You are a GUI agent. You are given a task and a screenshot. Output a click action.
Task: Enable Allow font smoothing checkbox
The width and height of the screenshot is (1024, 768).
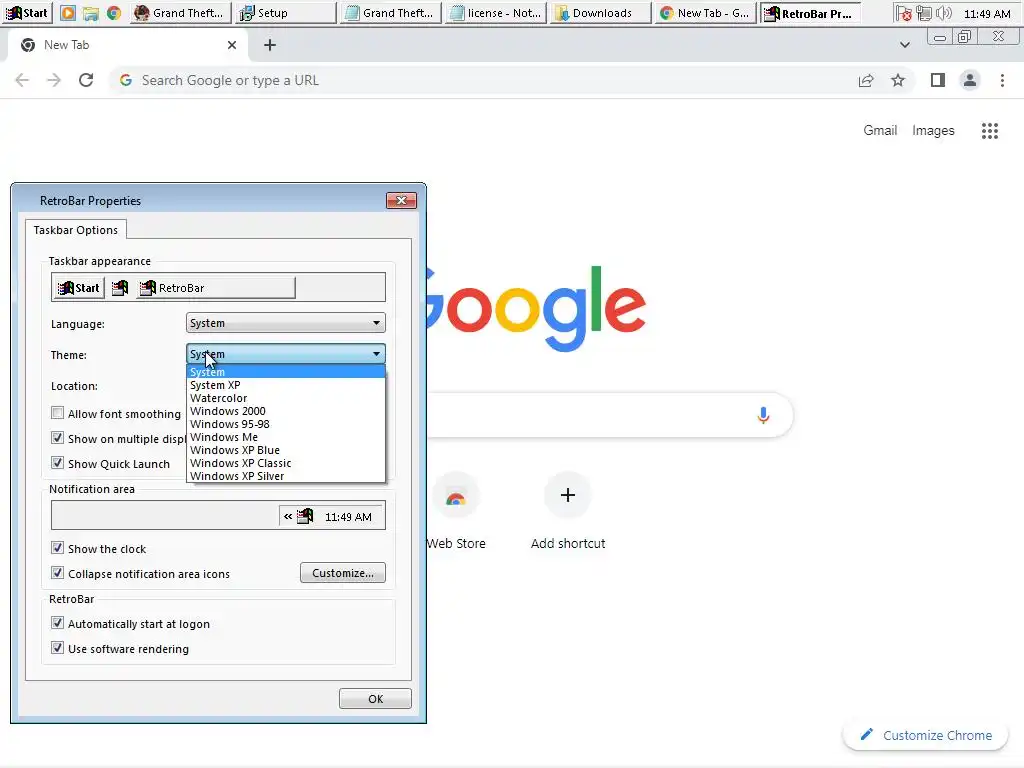click(57, 413)
